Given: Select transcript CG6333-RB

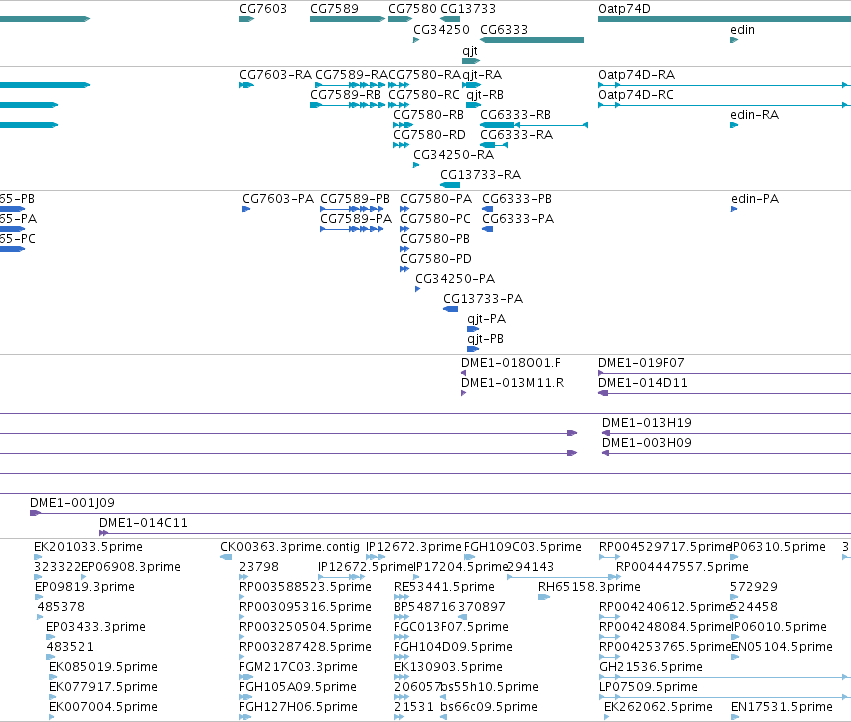Looking at the screenshot, I should [x=516, y=115].
